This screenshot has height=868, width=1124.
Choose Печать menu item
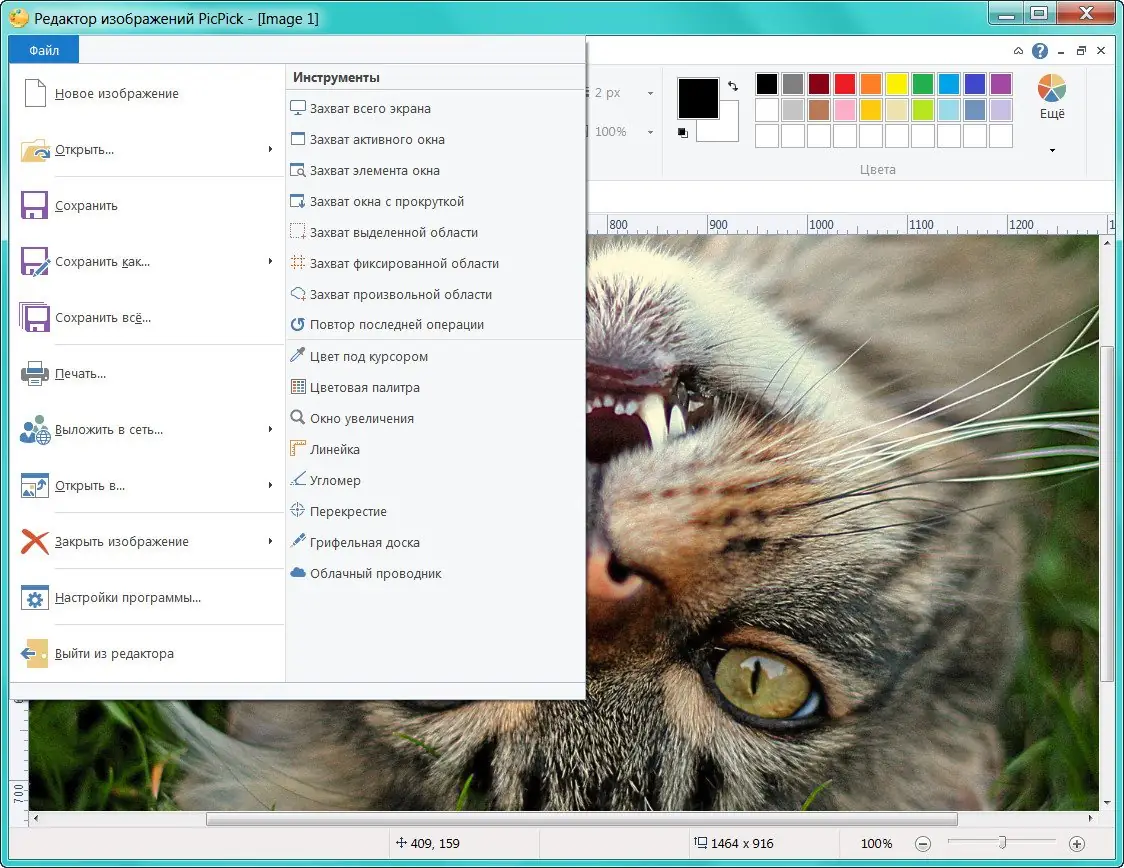point(147,373)
